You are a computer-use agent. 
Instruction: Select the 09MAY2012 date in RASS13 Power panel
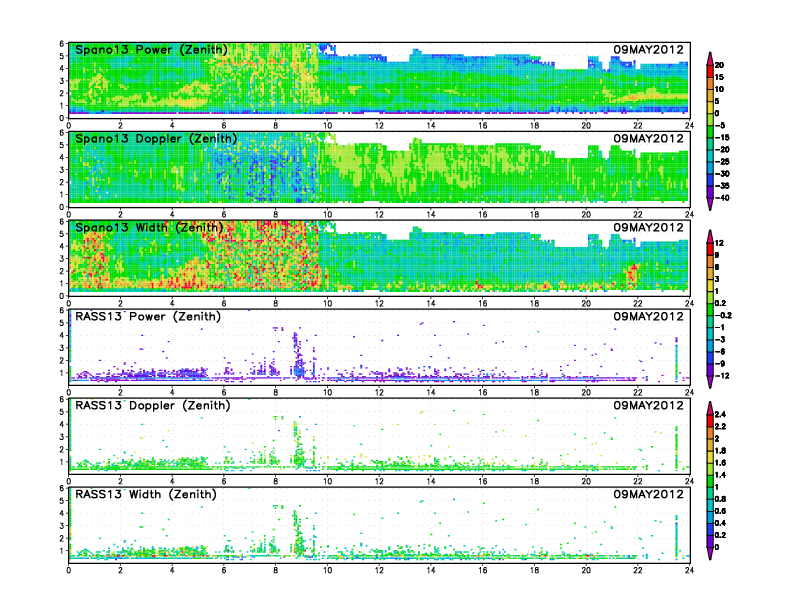(648, 316)
